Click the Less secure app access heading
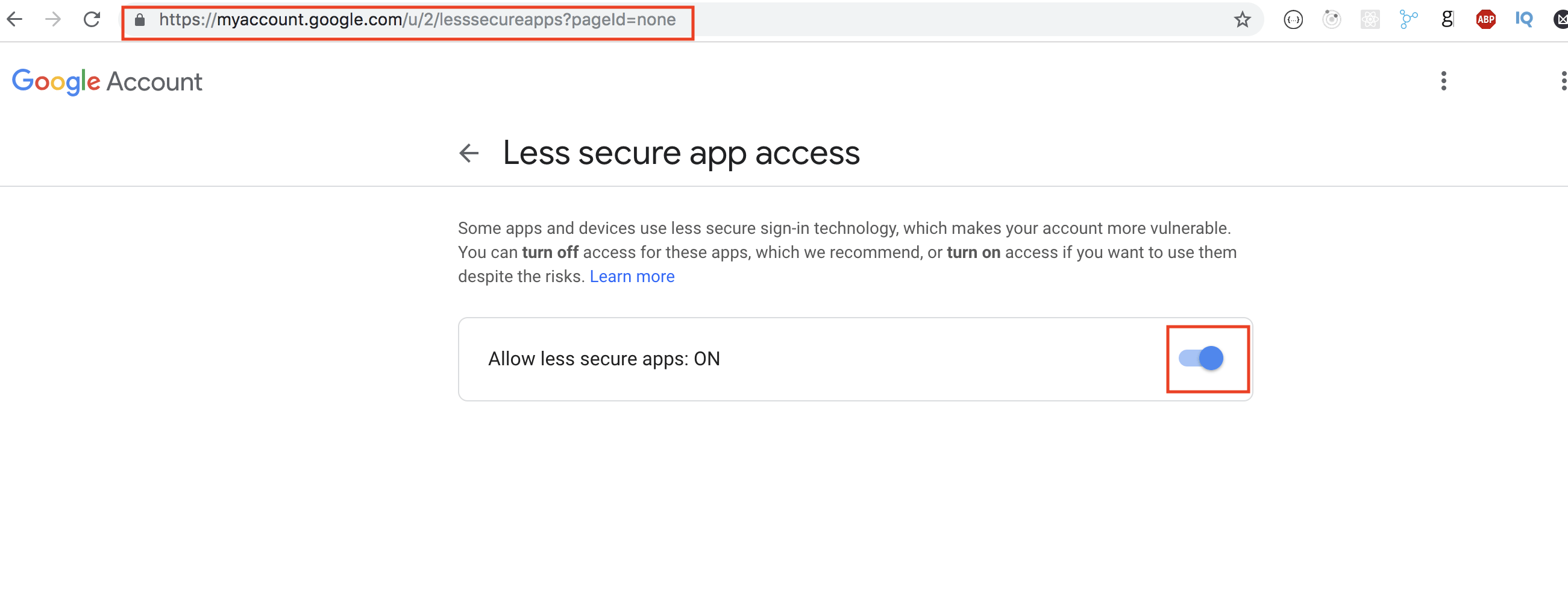 tap(681, 153)
